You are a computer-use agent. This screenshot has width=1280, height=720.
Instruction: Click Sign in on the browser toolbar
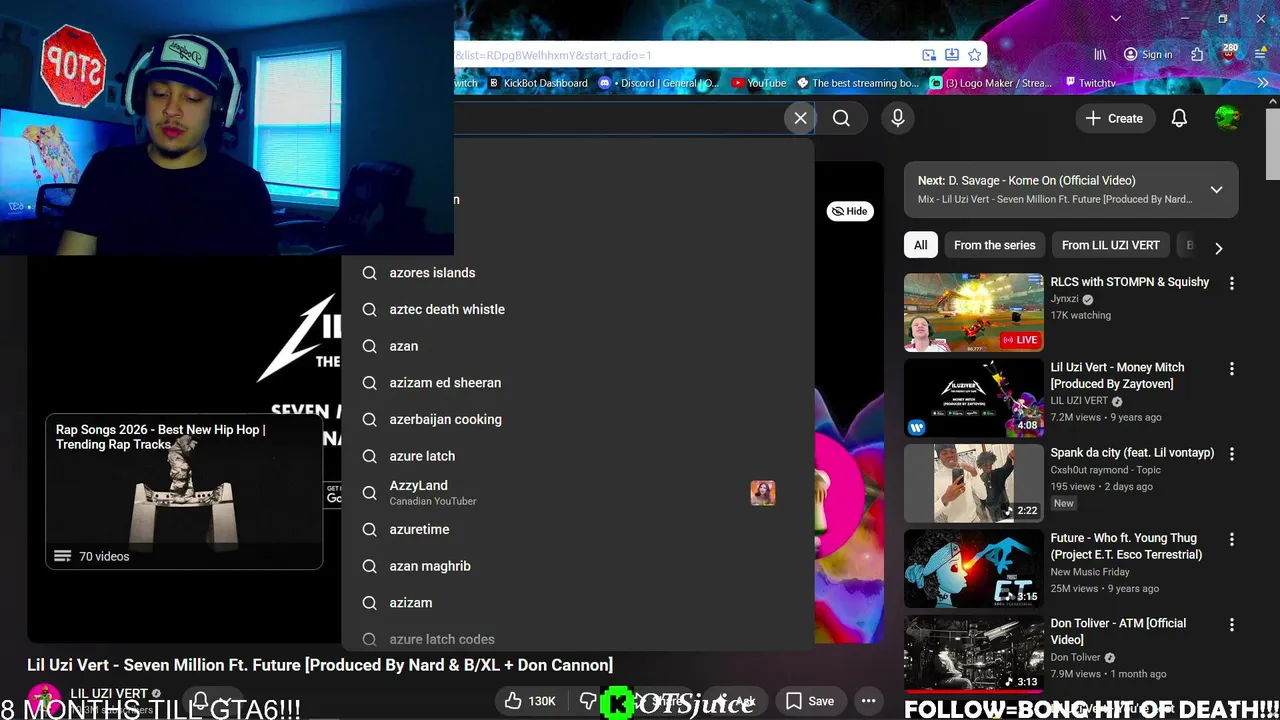[1148, 55]
